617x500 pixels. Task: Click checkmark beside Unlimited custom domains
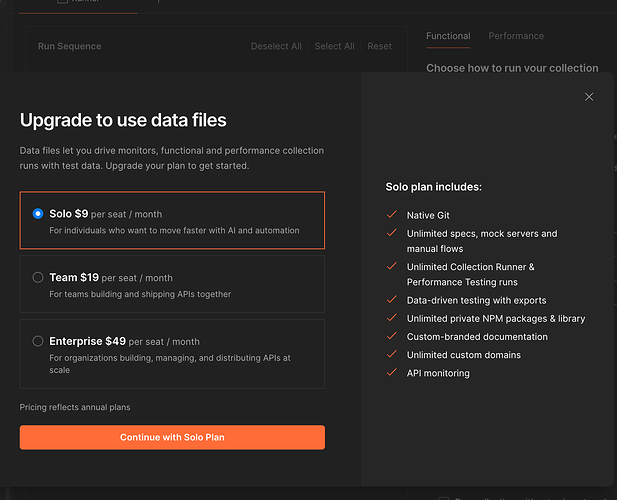pyautogui.click(x=392, y=354)
